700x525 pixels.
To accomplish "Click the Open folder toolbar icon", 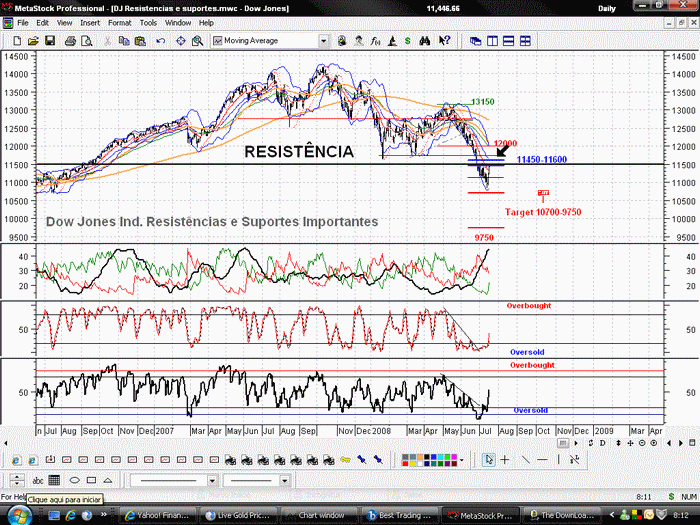I will 33,41.
